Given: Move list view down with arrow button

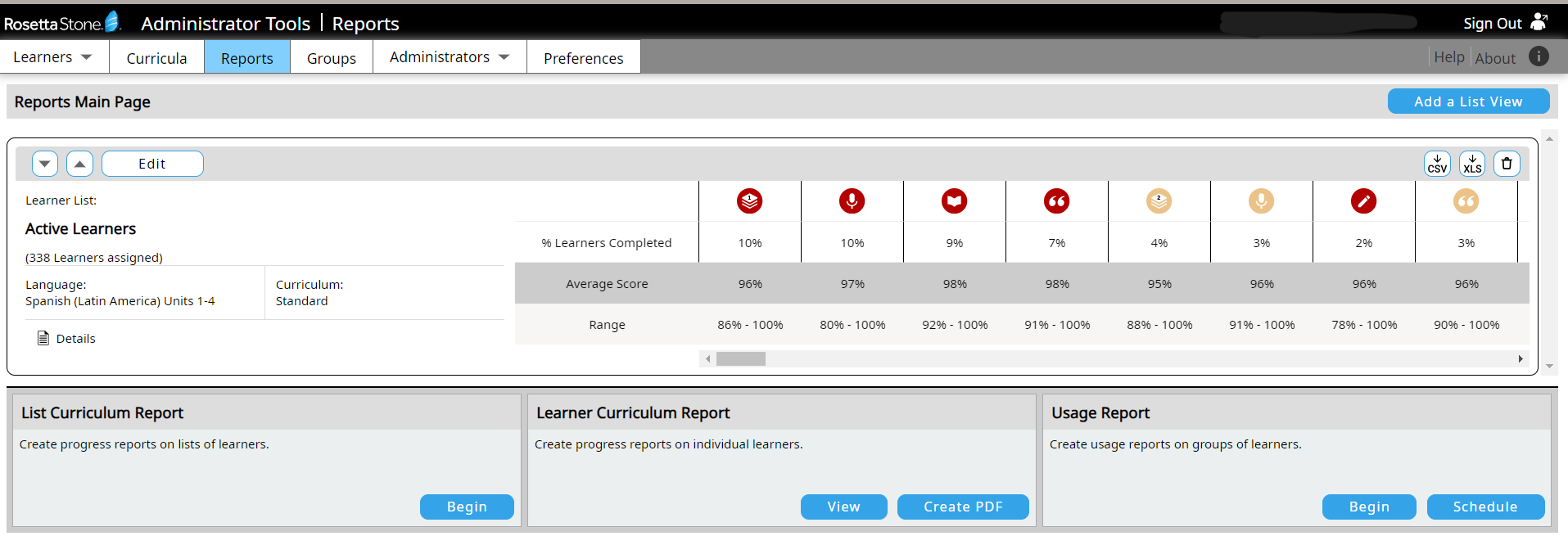Looking at the screenshot, I should (45, 164).
